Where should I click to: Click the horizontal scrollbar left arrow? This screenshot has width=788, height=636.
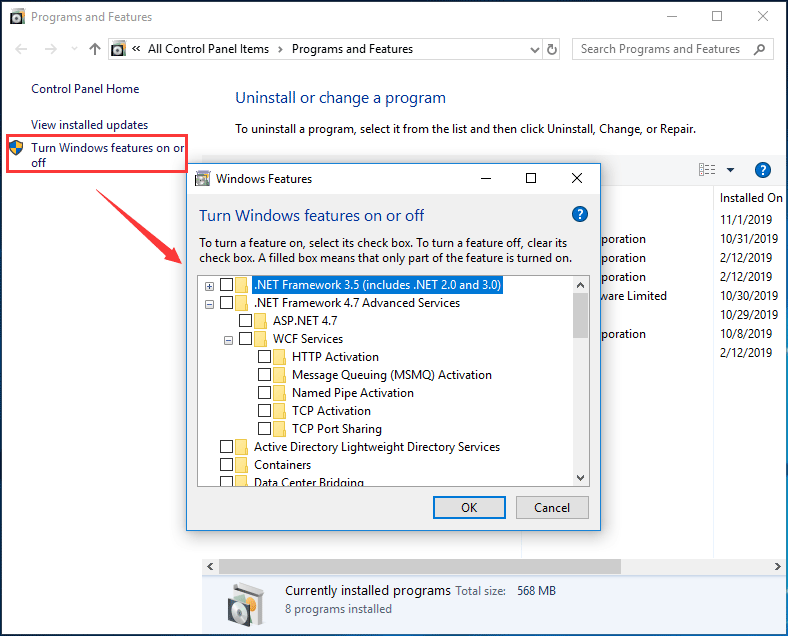(x=210, y=567)
